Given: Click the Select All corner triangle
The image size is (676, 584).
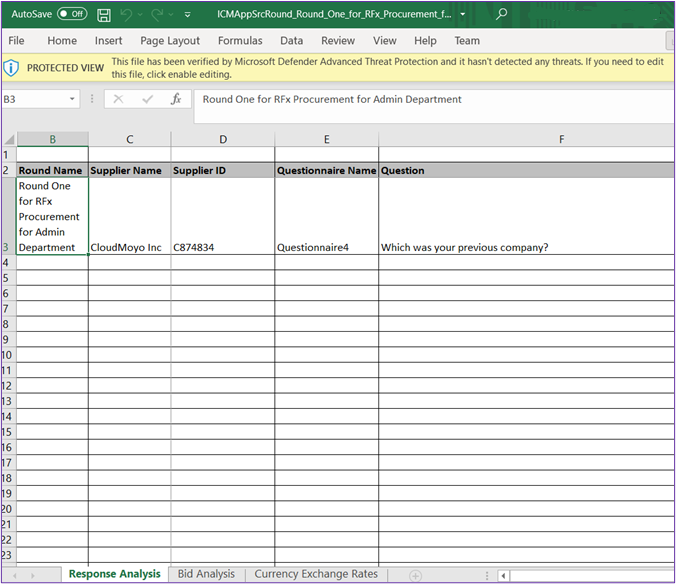Looking at the screenshot, I should click(9, 139).
